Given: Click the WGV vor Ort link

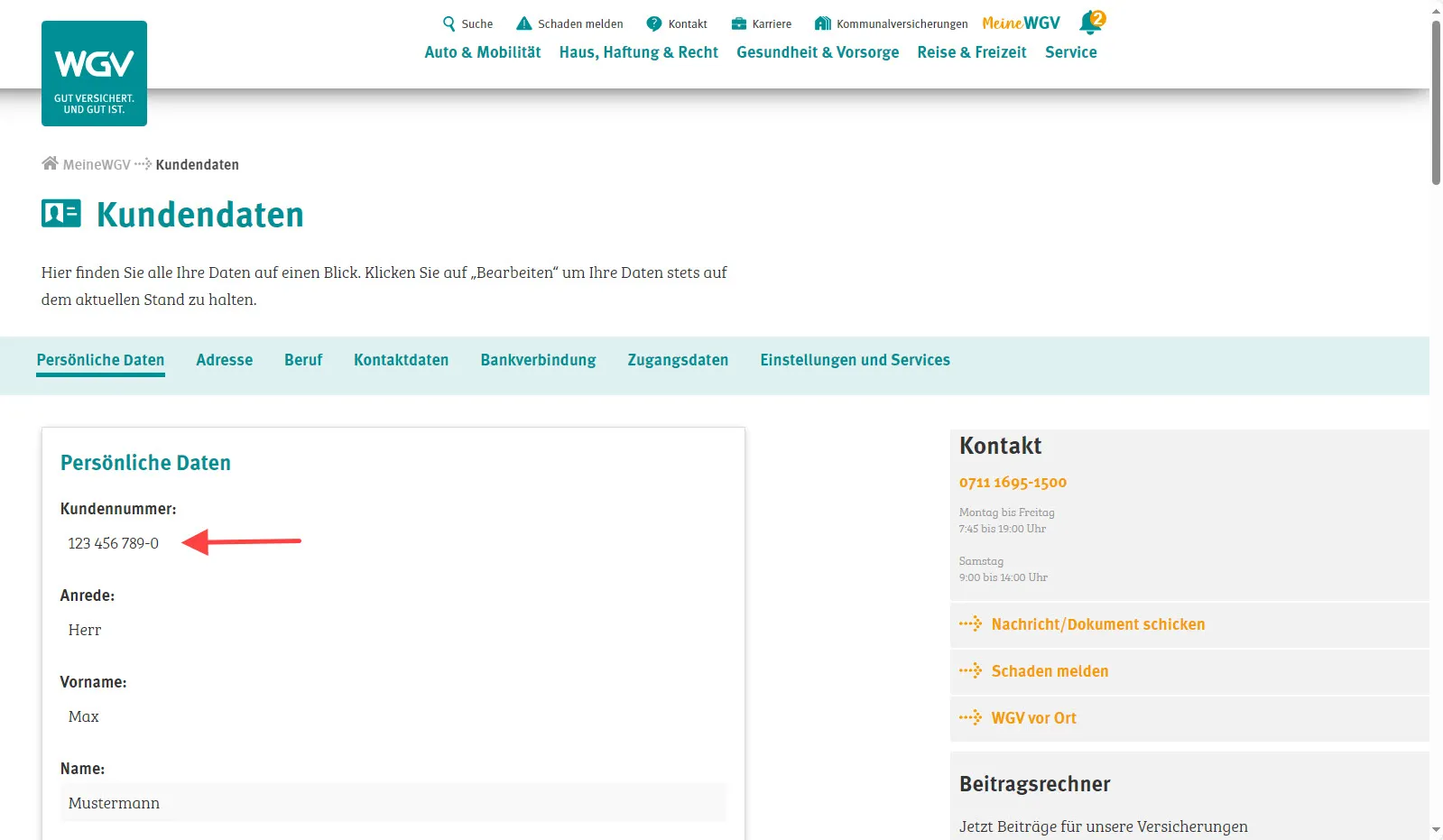Looking at the screenshot, I should [x=1033, y=718].
